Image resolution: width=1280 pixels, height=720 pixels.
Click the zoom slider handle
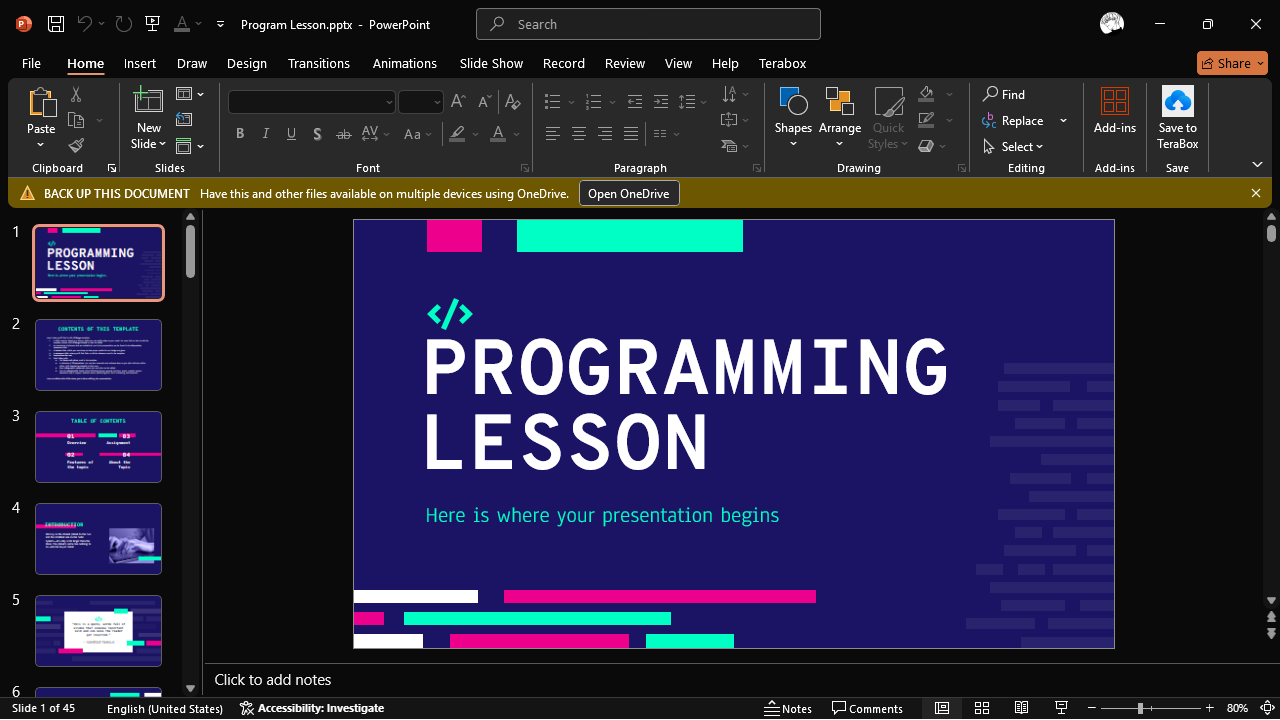pyautogui.click(x=1140, y=708)
